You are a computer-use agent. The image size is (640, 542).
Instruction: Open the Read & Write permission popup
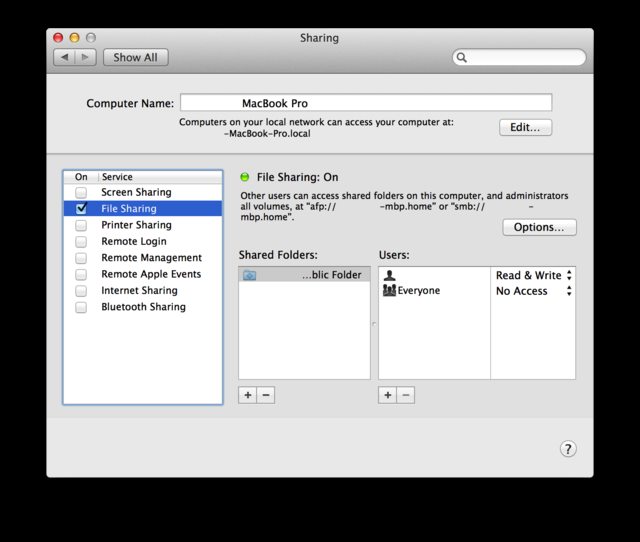pyautogui.click(x=533, y=275)
